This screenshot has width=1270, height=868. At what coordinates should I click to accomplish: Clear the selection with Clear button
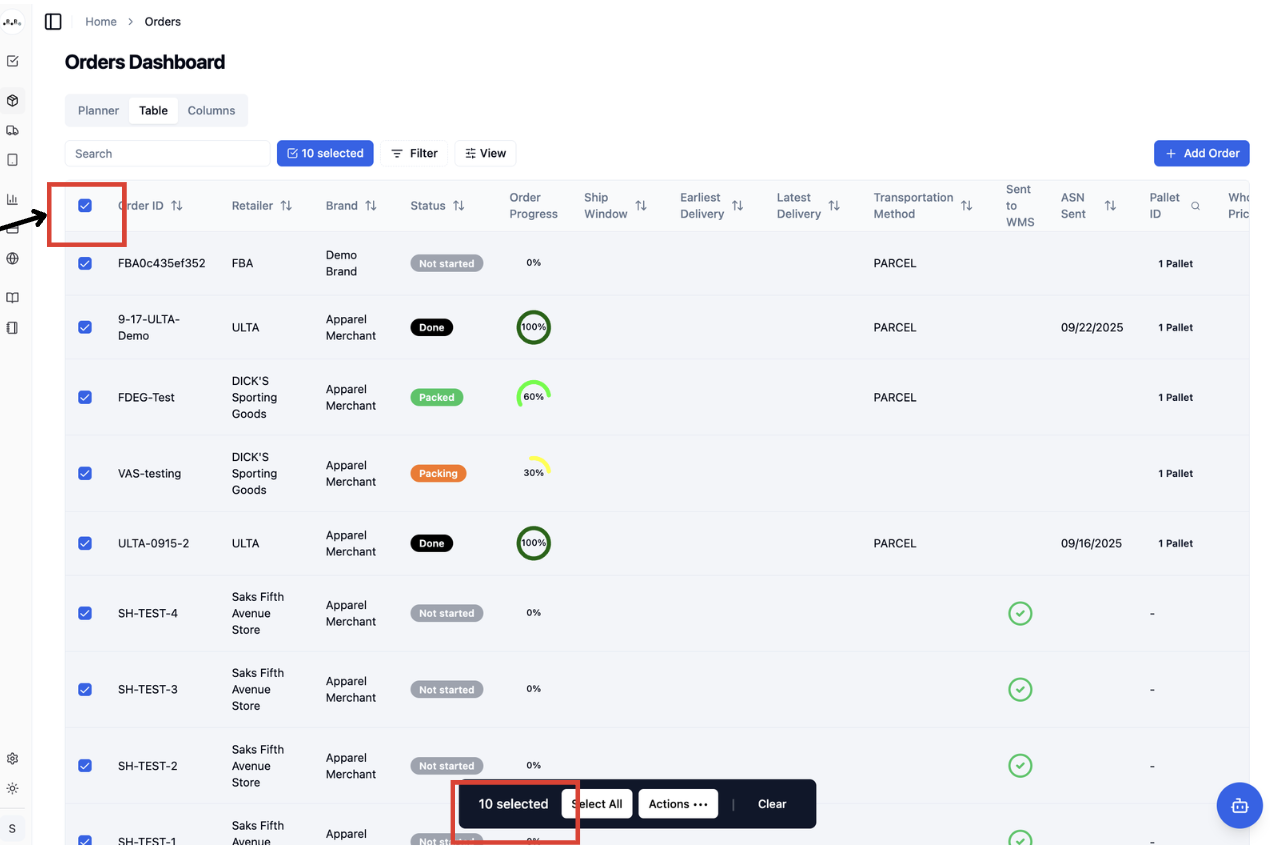tap(772, 804)
